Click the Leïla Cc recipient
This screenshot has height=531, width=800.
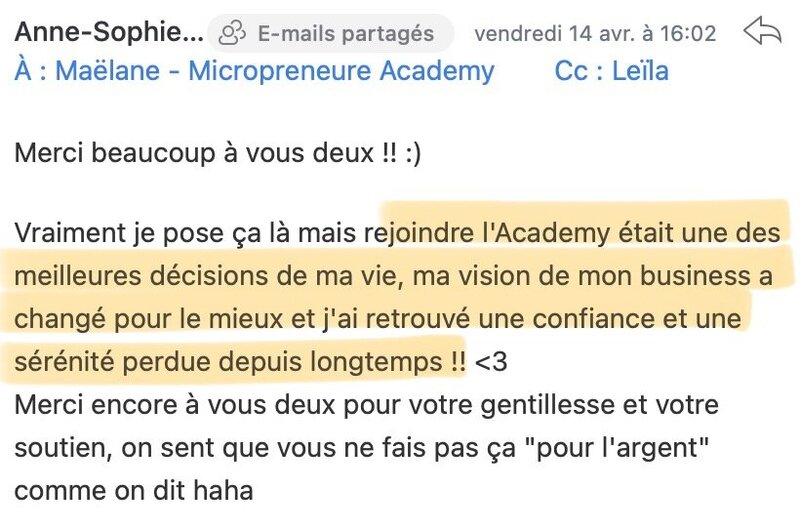point(640,71)
